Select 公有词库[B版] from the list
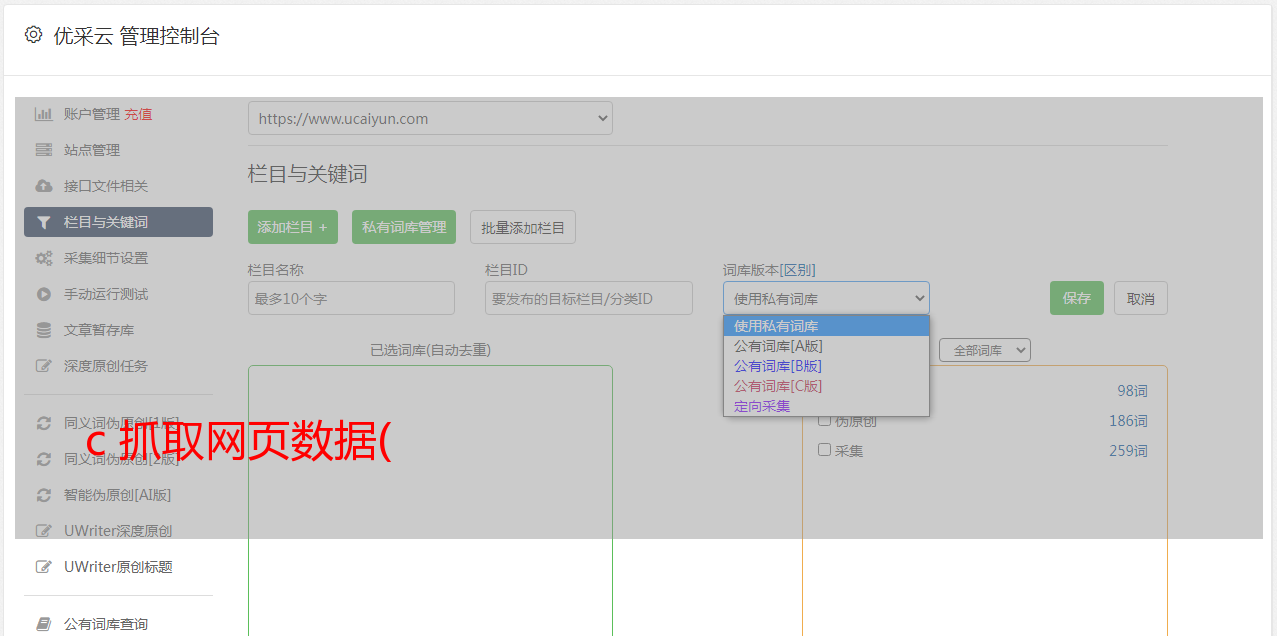The height and width of the screenshot is (636, 1277). tap(826, 366)
